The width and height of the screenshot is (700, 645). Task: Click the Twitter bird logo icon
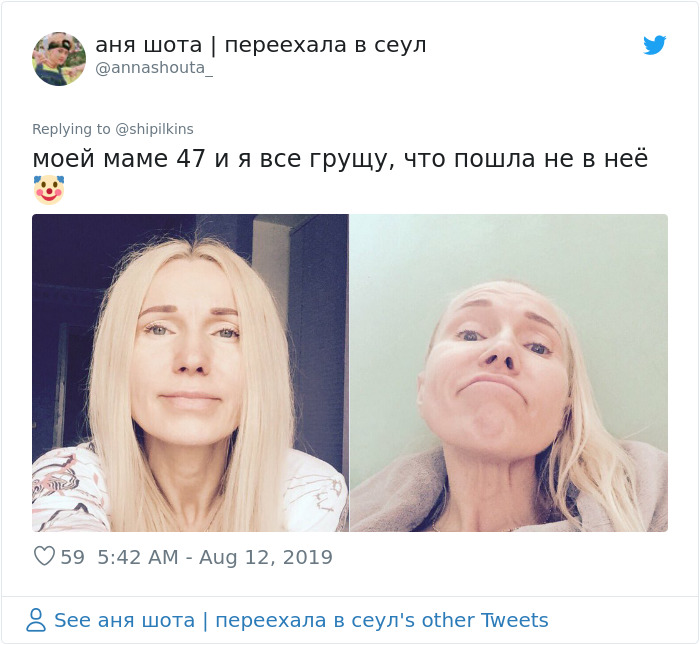[x=654, y=45]
